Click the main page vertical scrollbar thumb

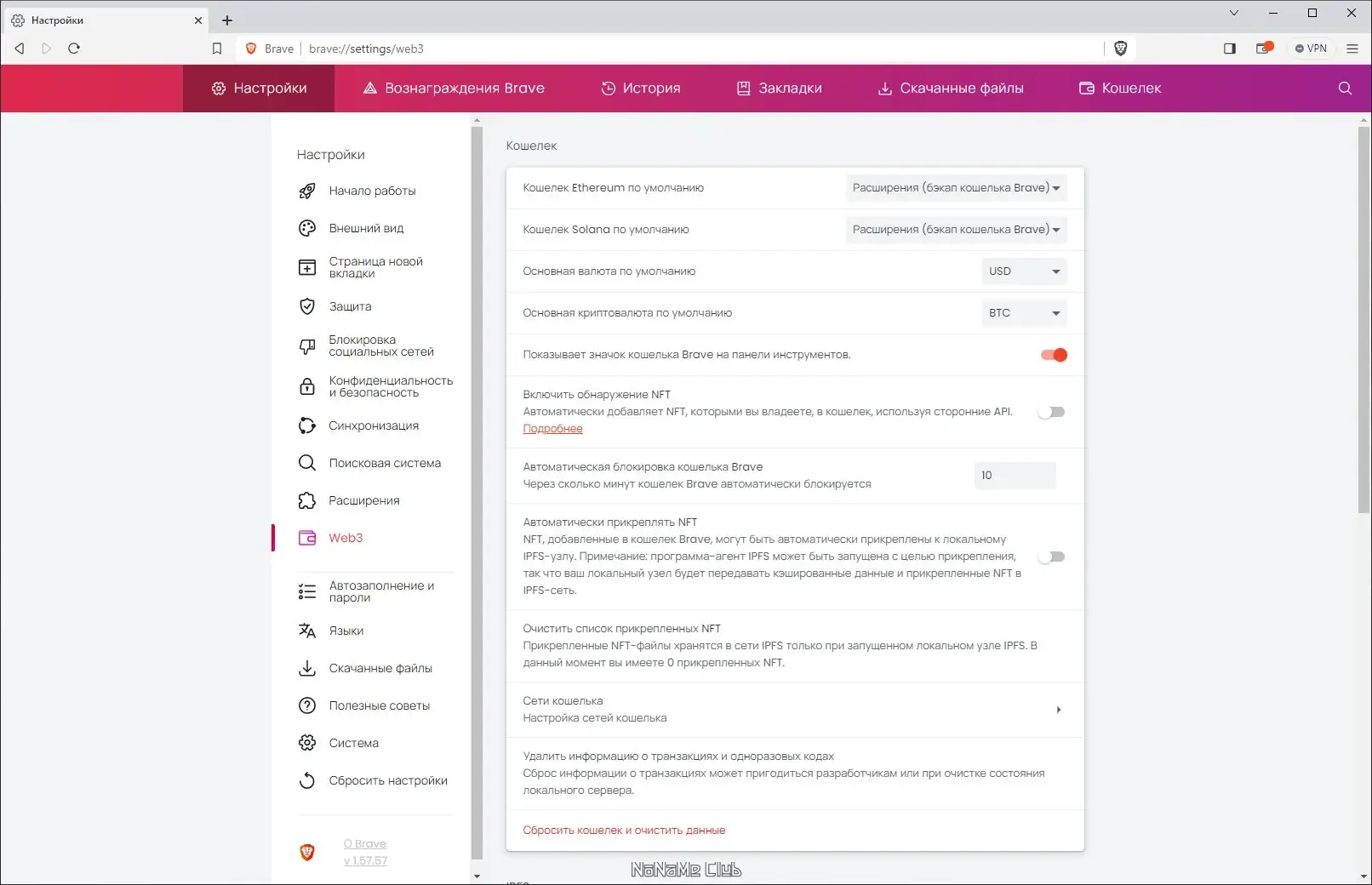pyautogui.click(x=1363, y=320)
